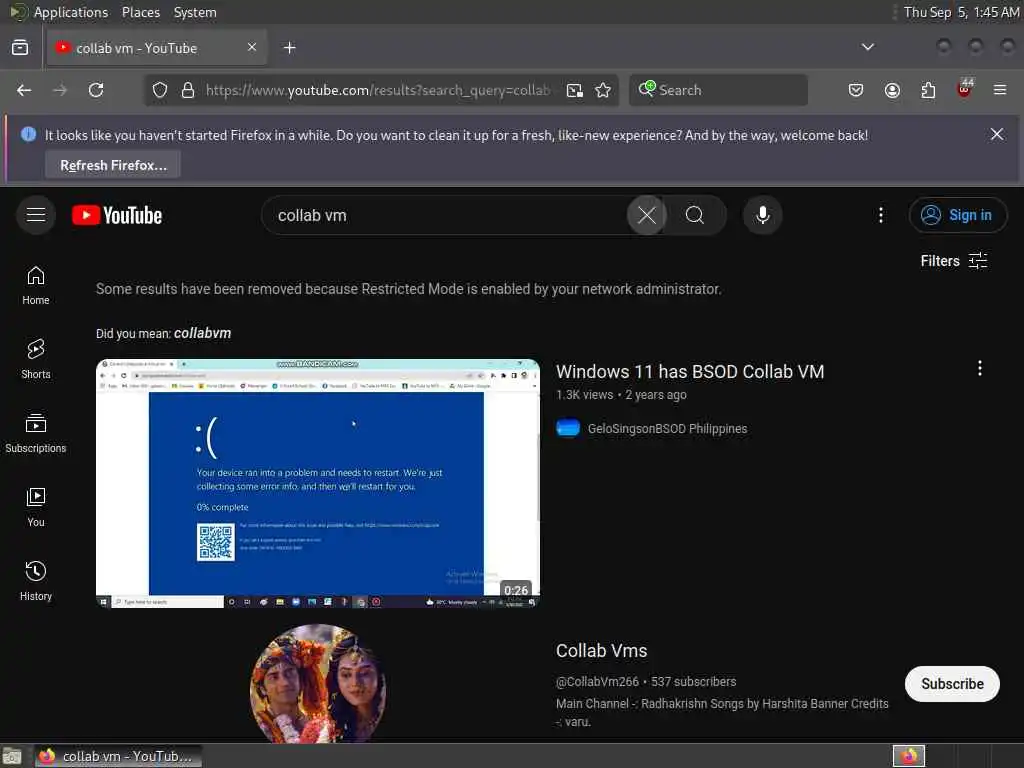Dismiss the Firefox refresh notification bar
The height and width of the screenshot is (768, 1024).
click(x=997, y=135)
